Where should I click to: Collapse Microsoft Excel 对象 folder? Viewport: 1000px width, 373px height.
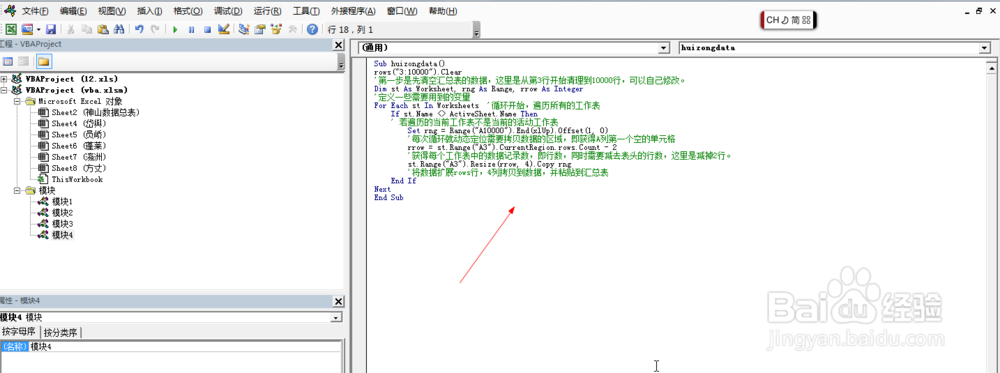pos(18,101)
